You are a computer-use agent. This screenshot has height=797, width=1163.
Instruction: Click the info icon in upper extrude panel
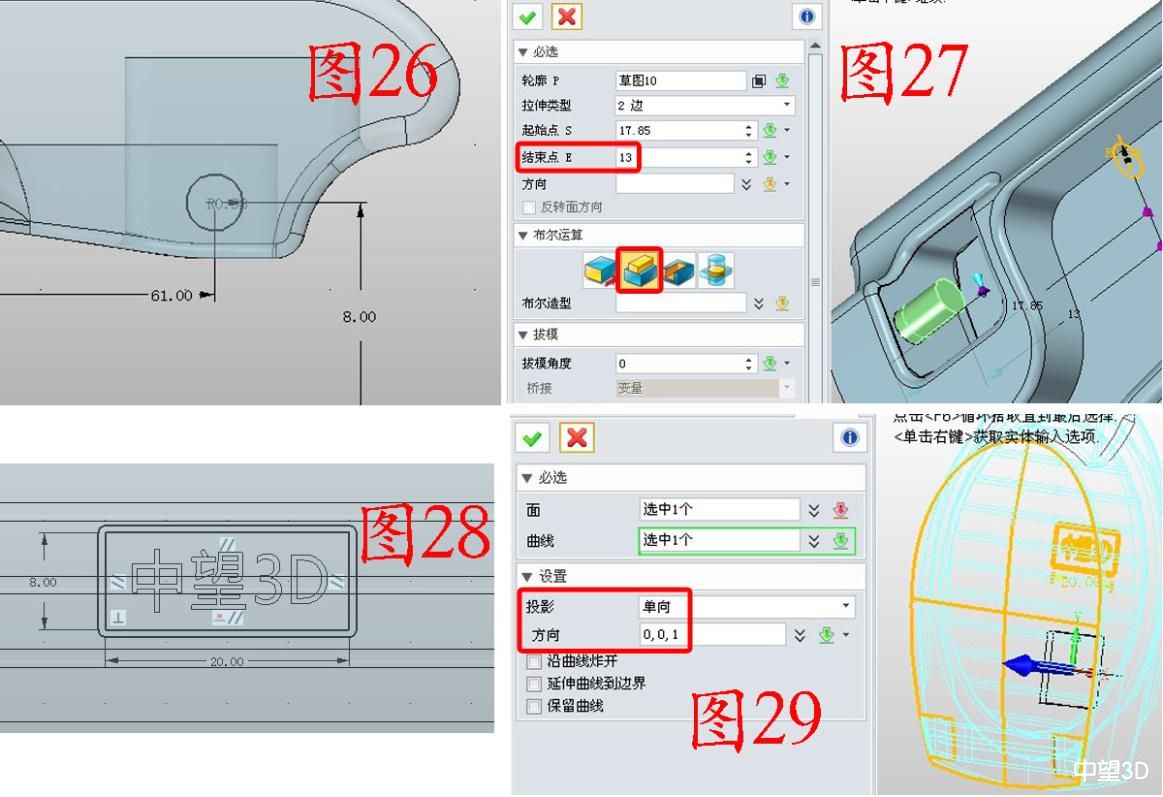point(806,16)
